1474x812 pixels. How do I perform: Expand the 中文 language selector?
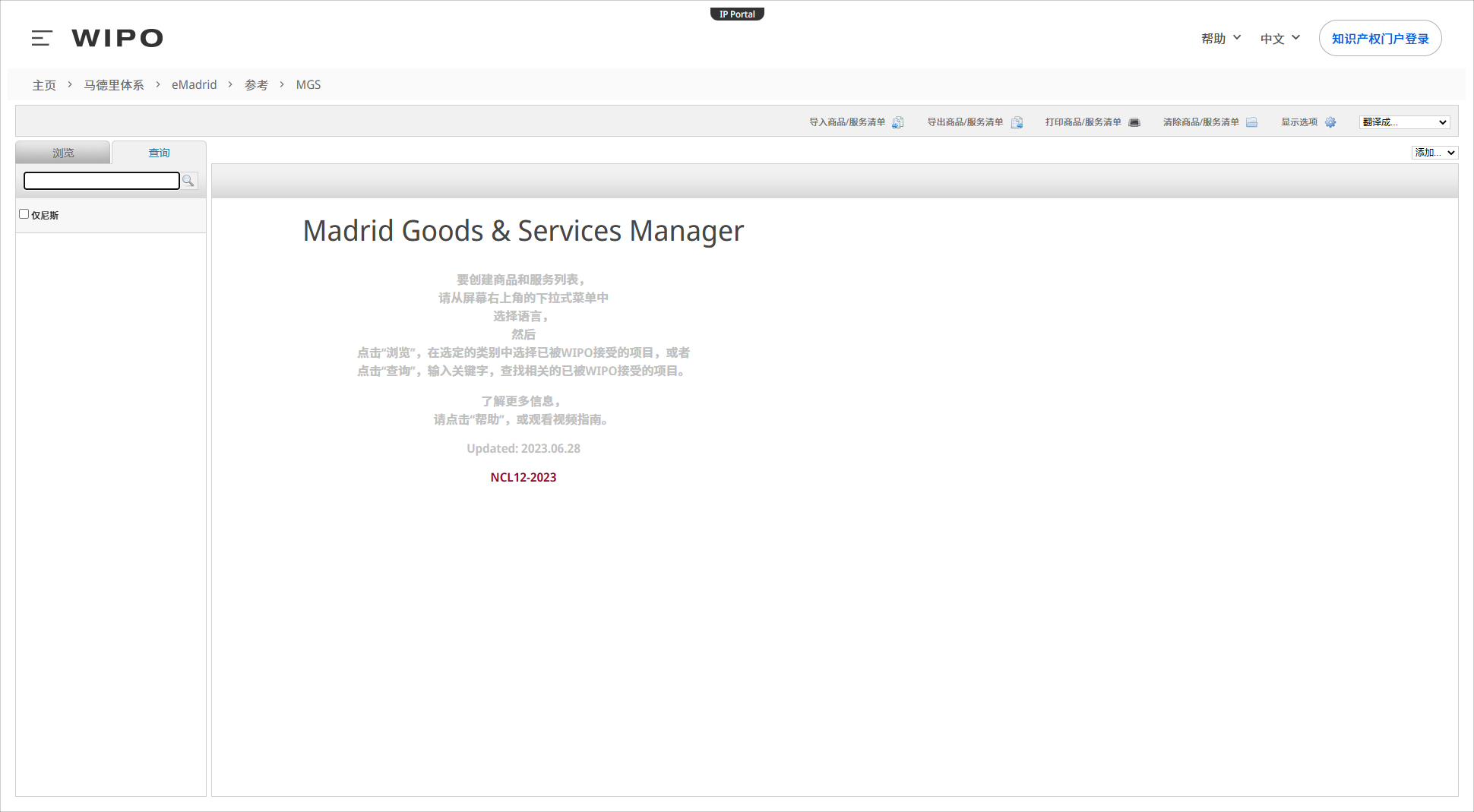click(x=1279, y=39)
